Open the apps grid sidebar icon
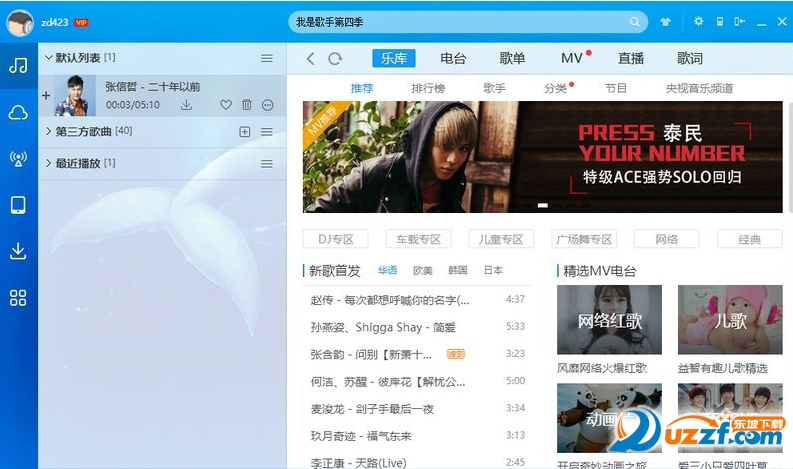 click(x=18, y=297)
